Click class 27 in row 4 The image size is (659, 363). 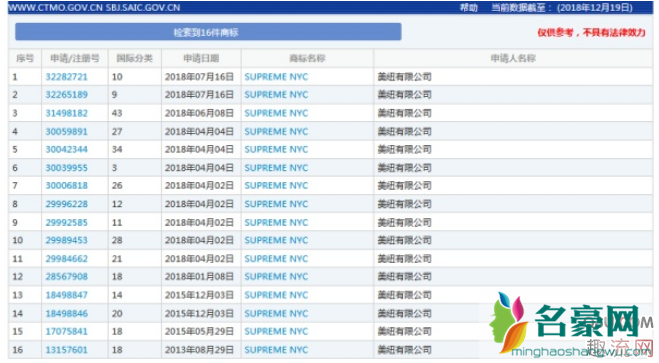[117, 132]
